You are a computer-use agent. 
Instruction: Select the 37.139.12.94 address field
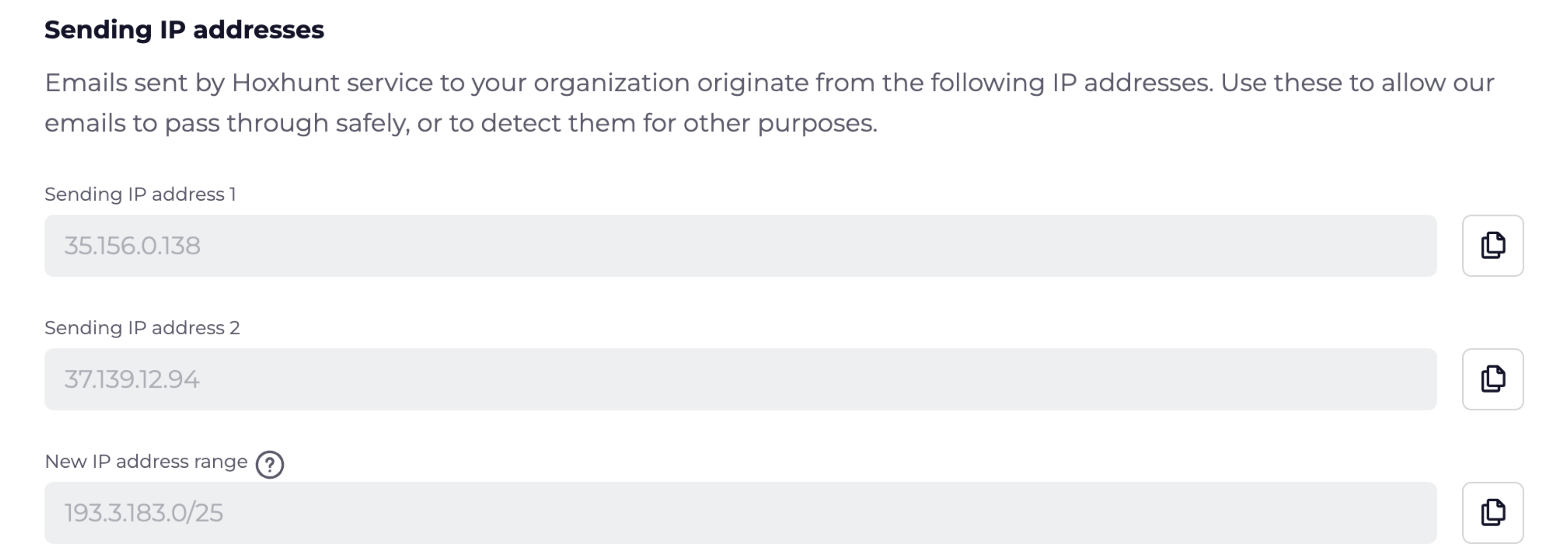coord(741,379)
